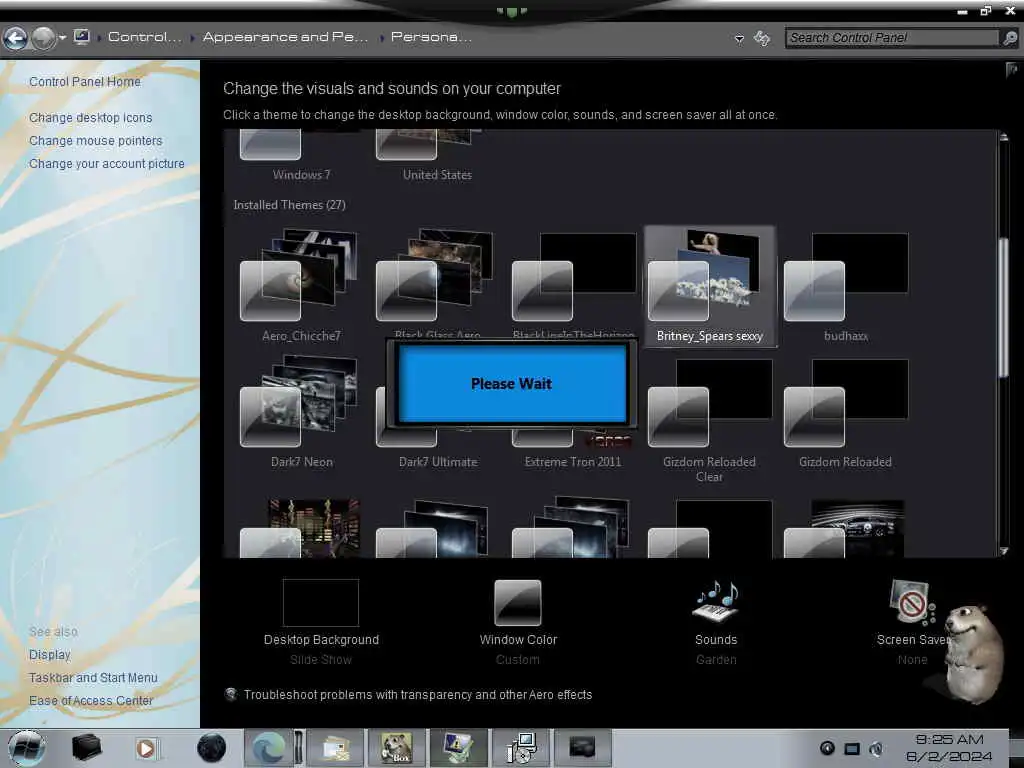Select the BlackLineInTheHorizon theme thumbnail
1024x768 pixels.
click(x=573, y=277)
